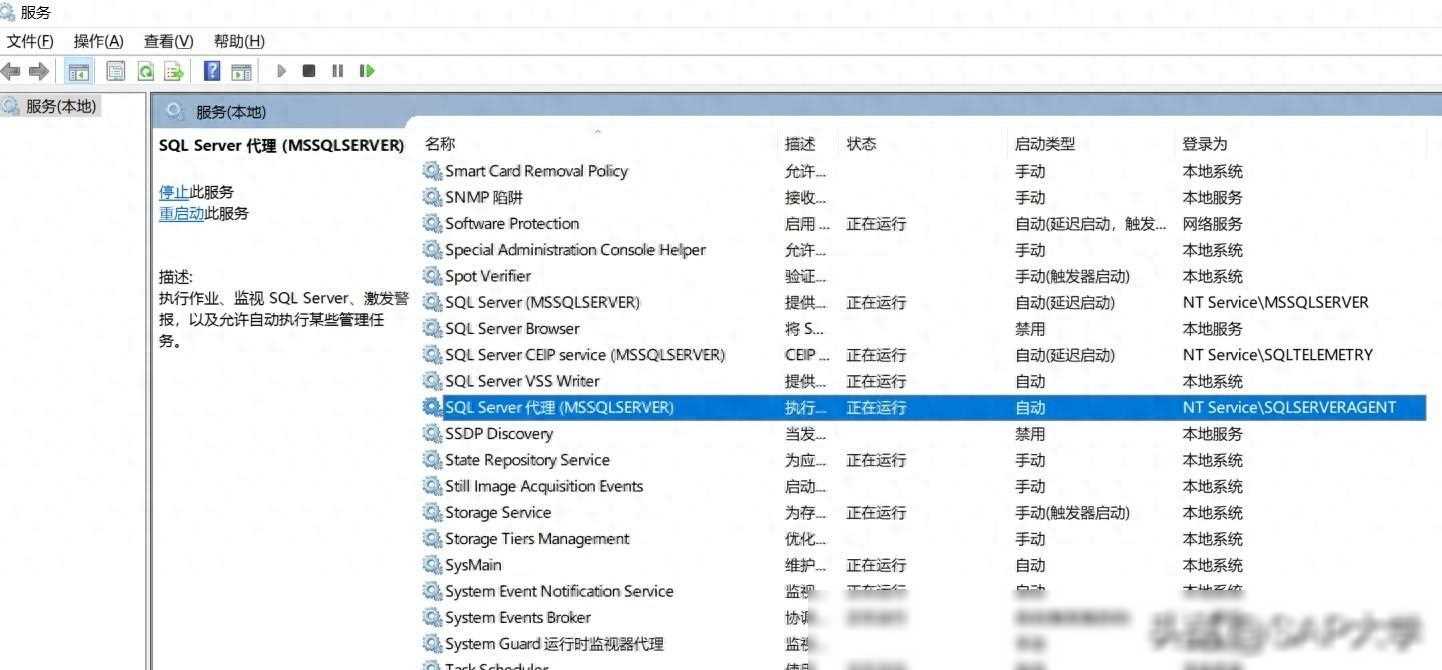The height and width of the screenshot is (670, 1442).
Task: Click 禁用 startup type of SSDP Discovery
Action: click(1030, 434)
